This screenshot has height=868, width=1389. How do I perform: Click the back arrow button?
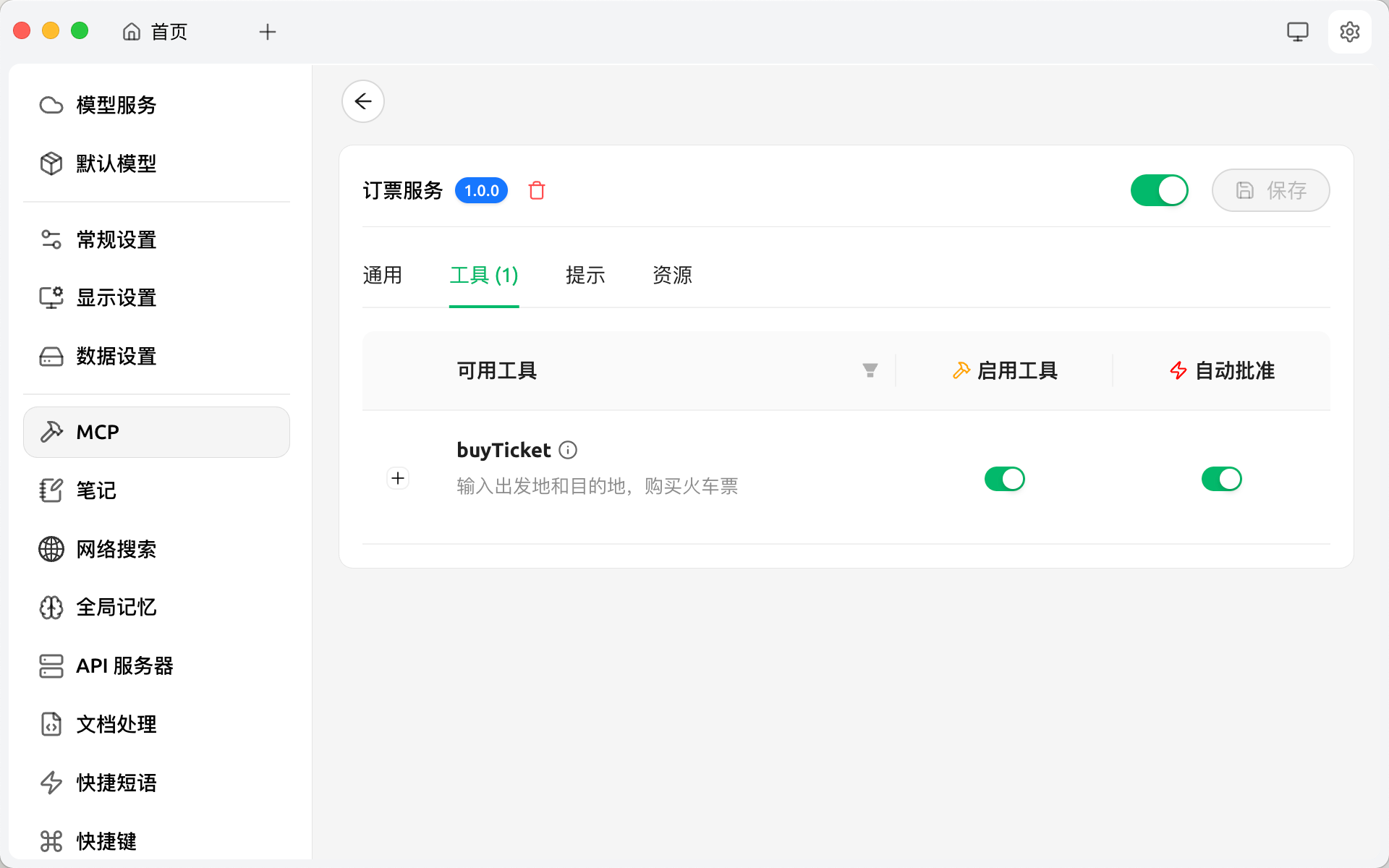363,101
